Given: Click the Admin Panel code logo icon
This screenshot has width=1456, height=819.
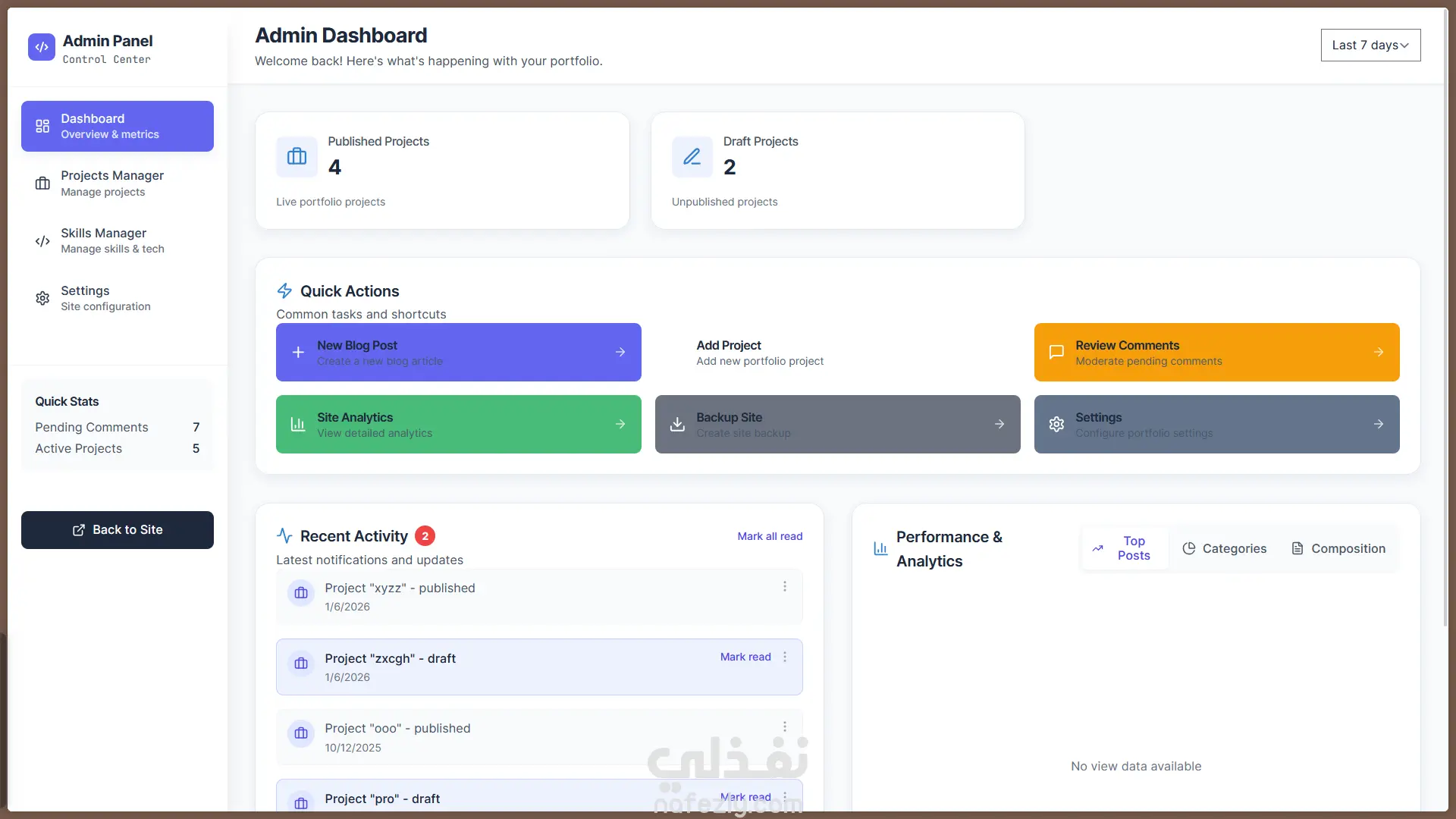Looking at the screenshot, I should coord(42,47).
